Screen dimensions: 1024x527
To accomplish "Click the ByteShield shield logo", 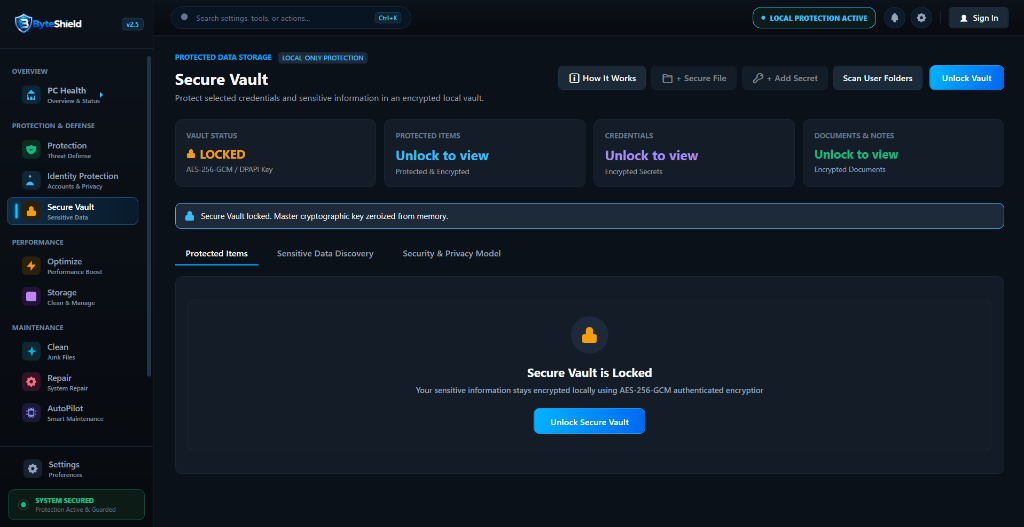I will coord(23,24).
